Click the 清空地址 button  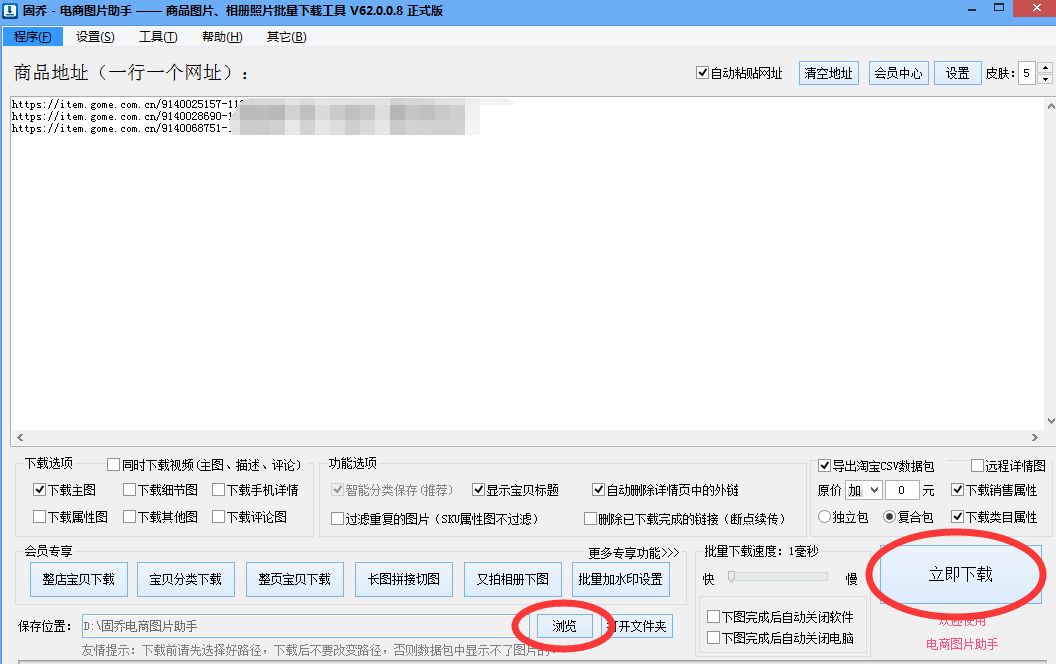coord(829,73)
